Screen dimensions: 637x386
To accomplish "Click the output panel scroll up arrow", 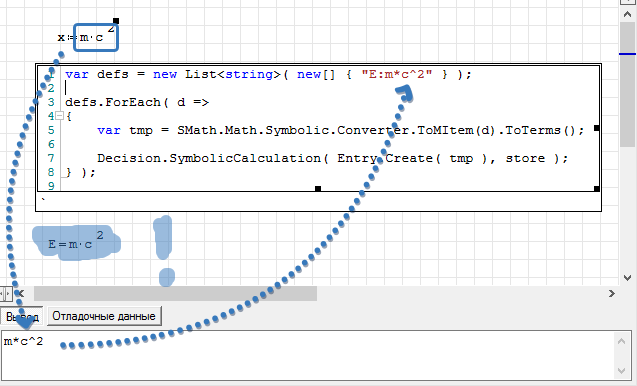I will 621,341.
